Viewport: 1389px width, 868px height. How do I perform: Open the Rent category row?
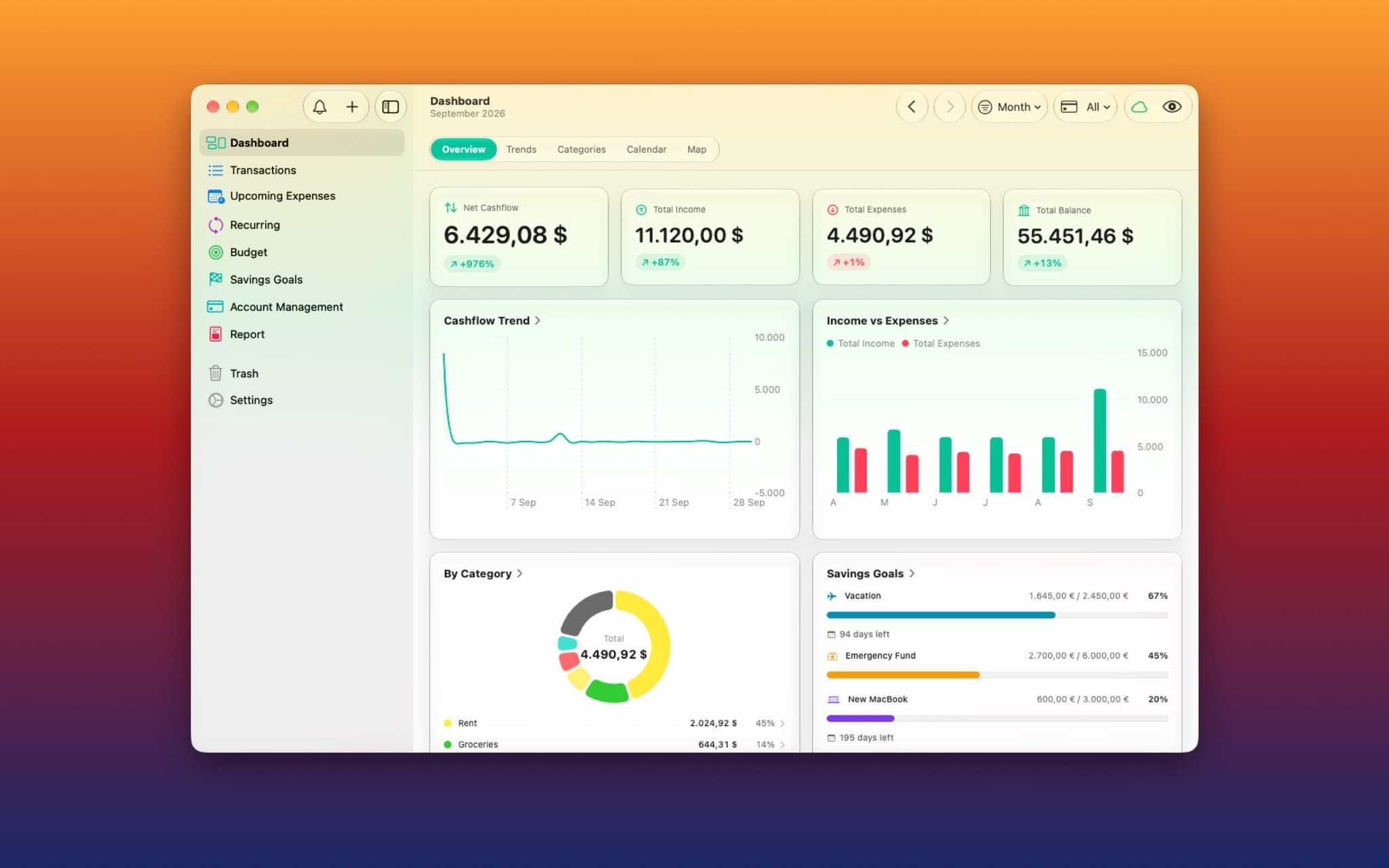coord(614,724)
